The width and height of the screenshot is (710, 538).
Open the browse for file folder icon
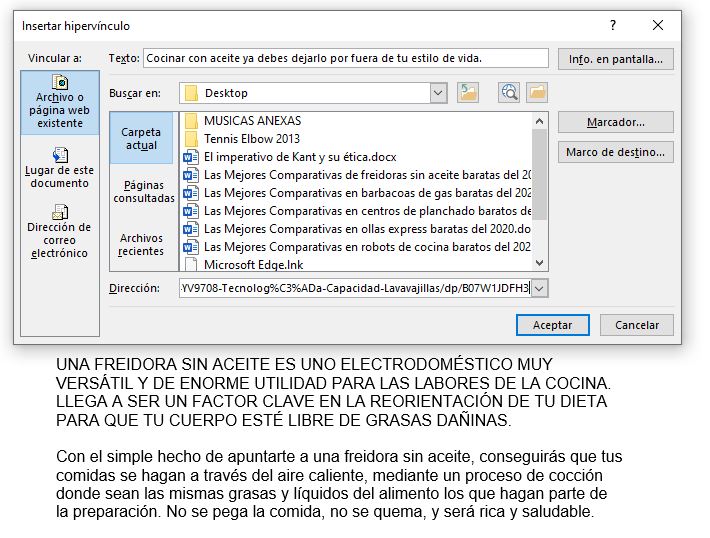pyautogui.click(x=538, y=93)
